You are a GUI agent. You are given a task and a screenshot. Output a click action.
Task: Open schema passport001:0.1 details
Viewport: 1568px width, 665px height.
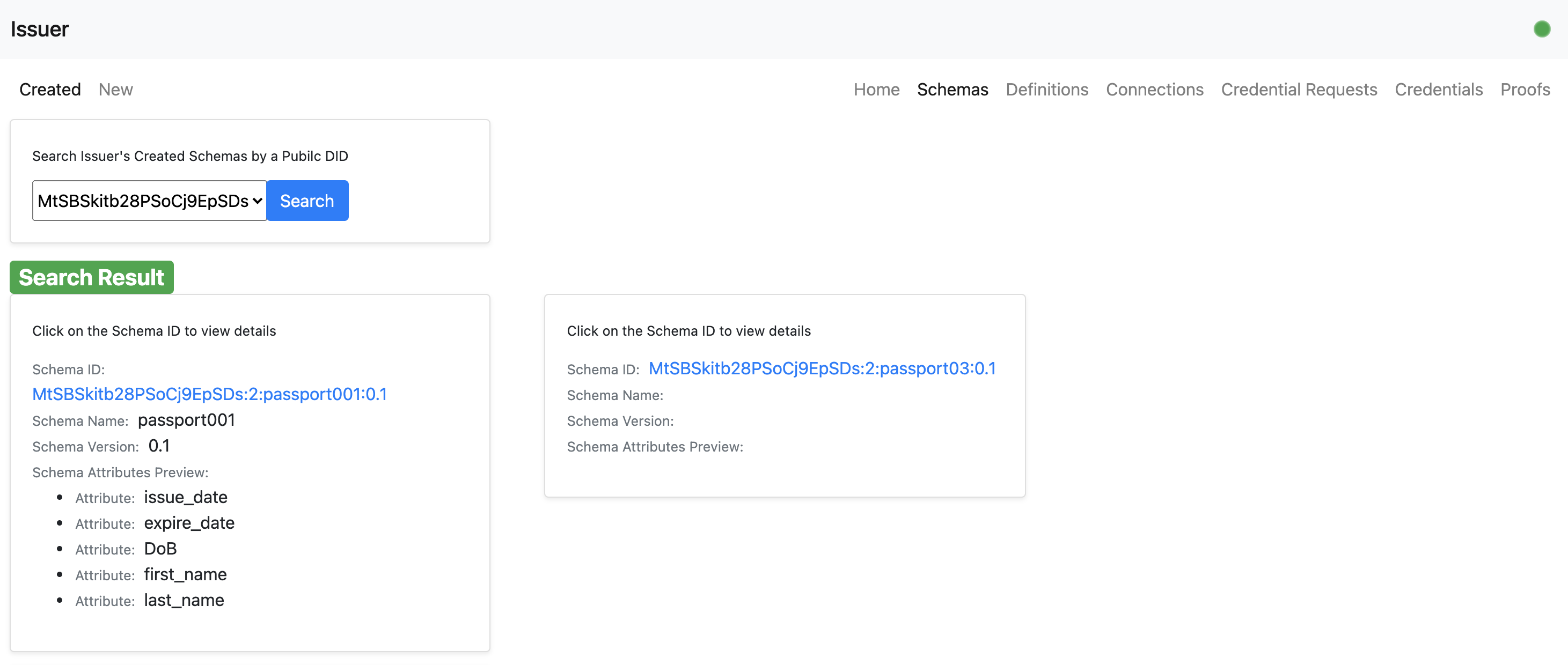209,394
